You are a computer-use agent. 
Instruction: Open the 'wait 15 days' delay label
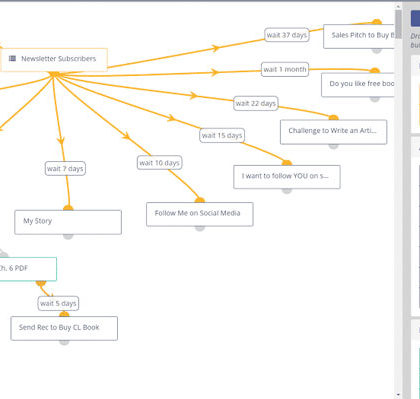pyautogui.click(x=222, y=135)
